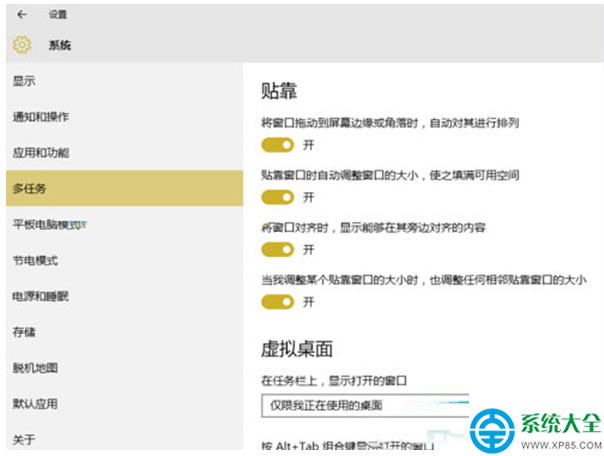Click the 系统 header title
Viewport: 604px width, 456px height.
coord(59,46)
